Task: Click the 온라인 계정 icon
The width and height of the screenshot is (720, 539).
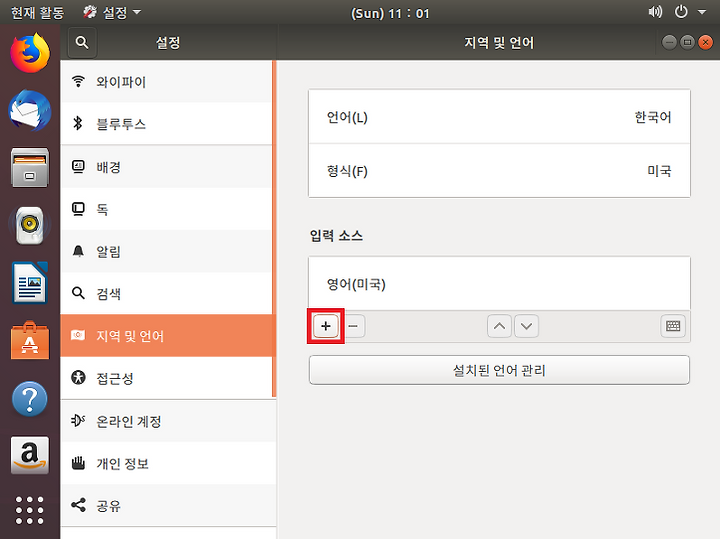Action: click(79, 420)
